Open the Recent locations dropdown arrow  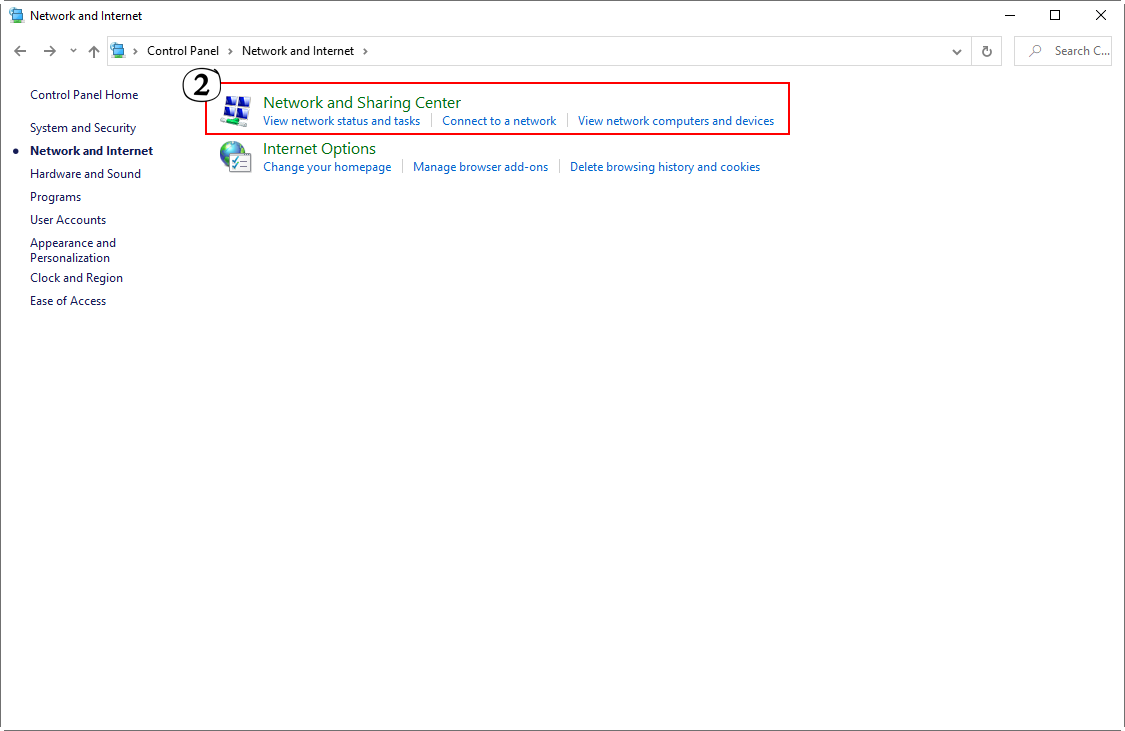(73, 51)
